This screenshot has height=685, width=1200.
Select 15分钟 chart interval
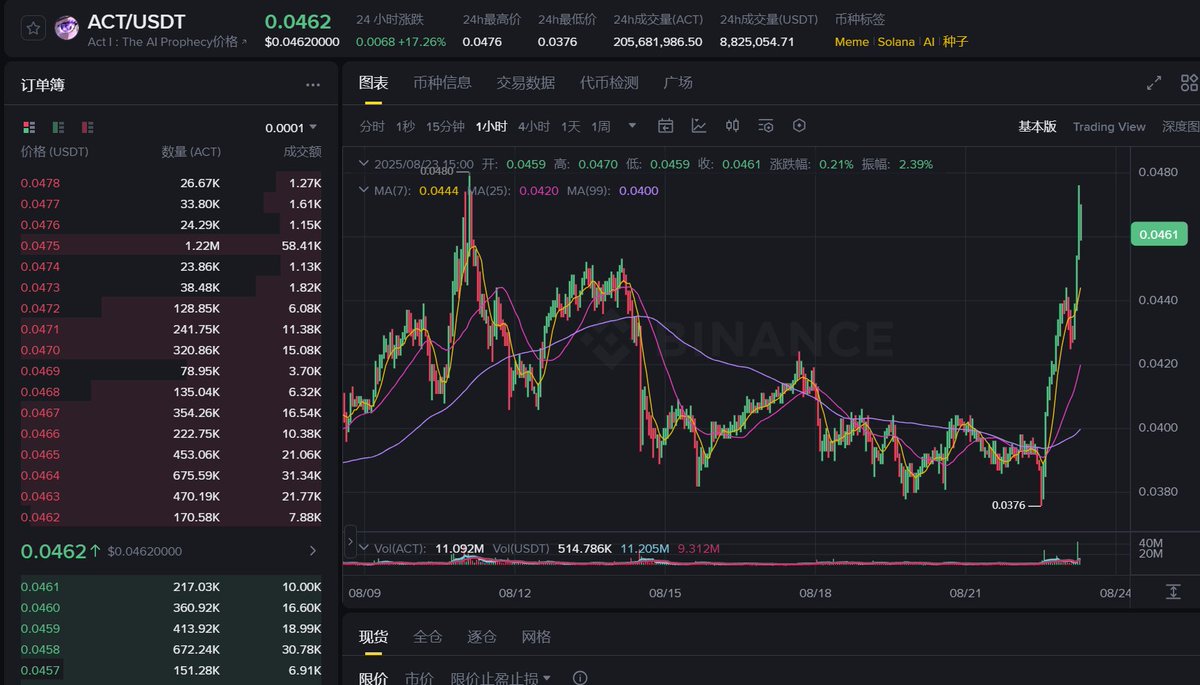pyautogui.click(x=445, y=126)
